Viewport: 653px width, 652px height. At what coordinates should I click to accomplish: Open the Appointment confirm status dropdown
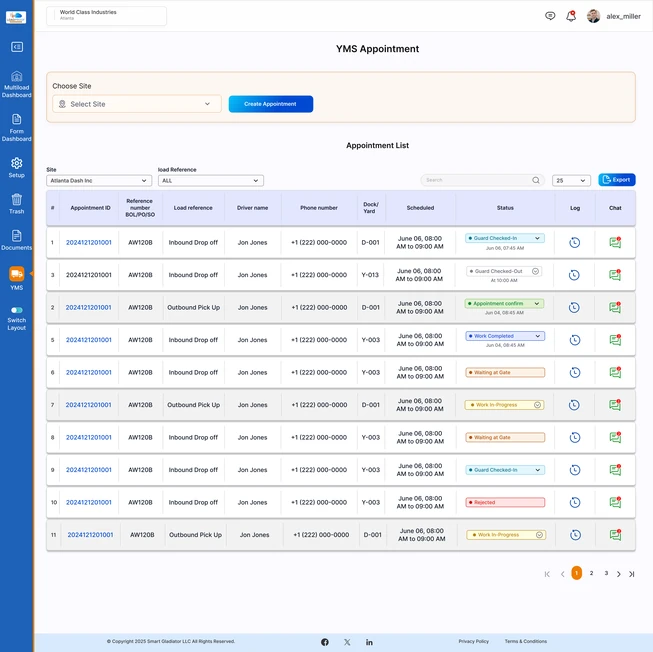pos(504,304)
